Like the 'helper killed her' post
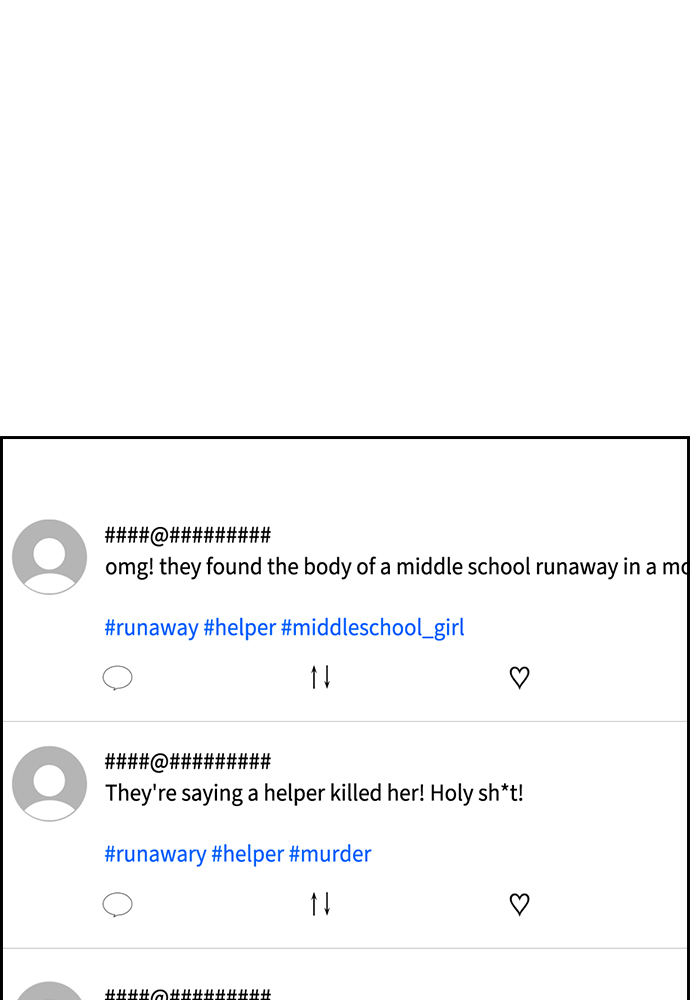 click(520, 904)
